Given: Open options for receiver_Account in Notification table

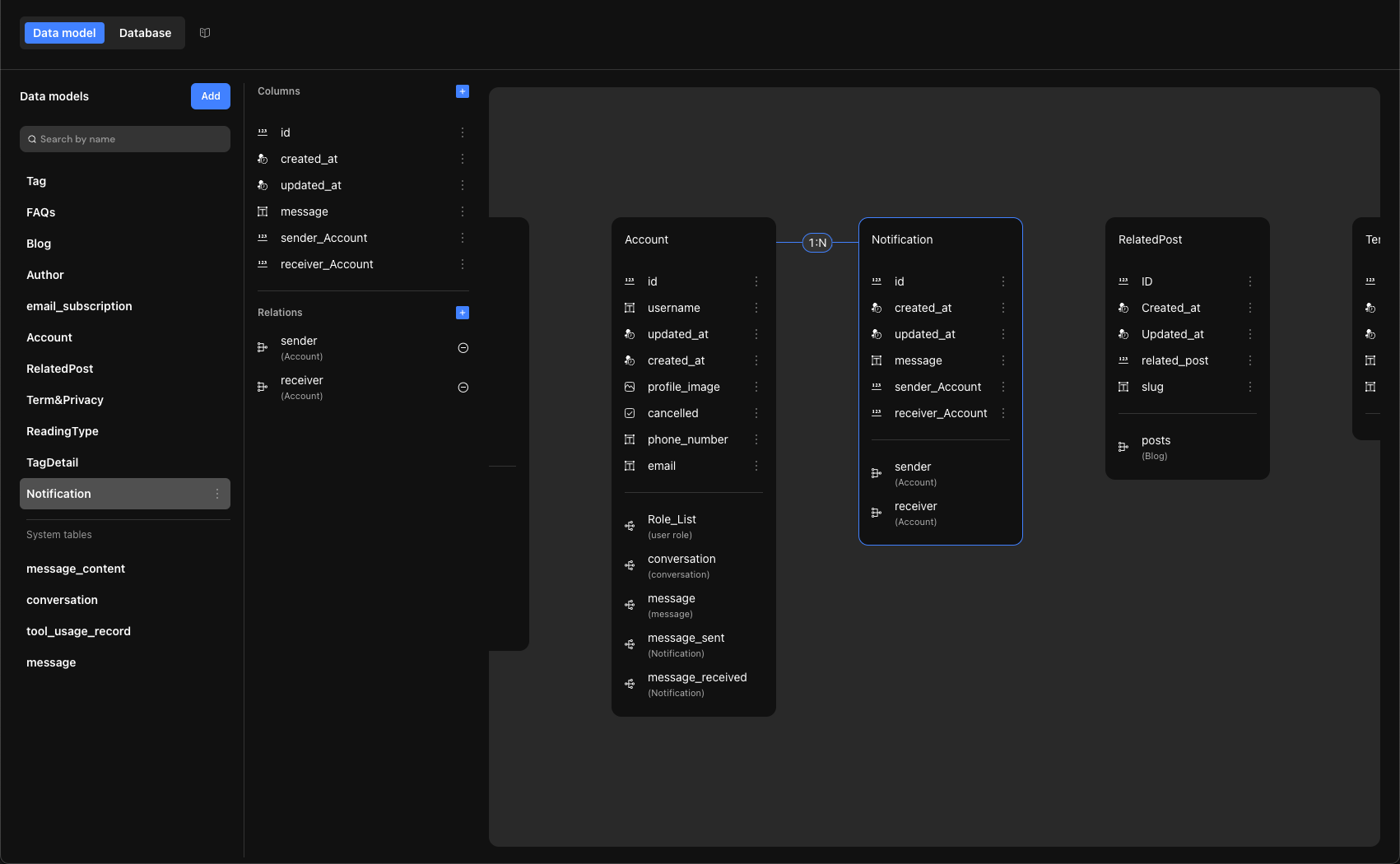Looking at the screenshot, I should pyautogui.click(x=1003, y=413).
